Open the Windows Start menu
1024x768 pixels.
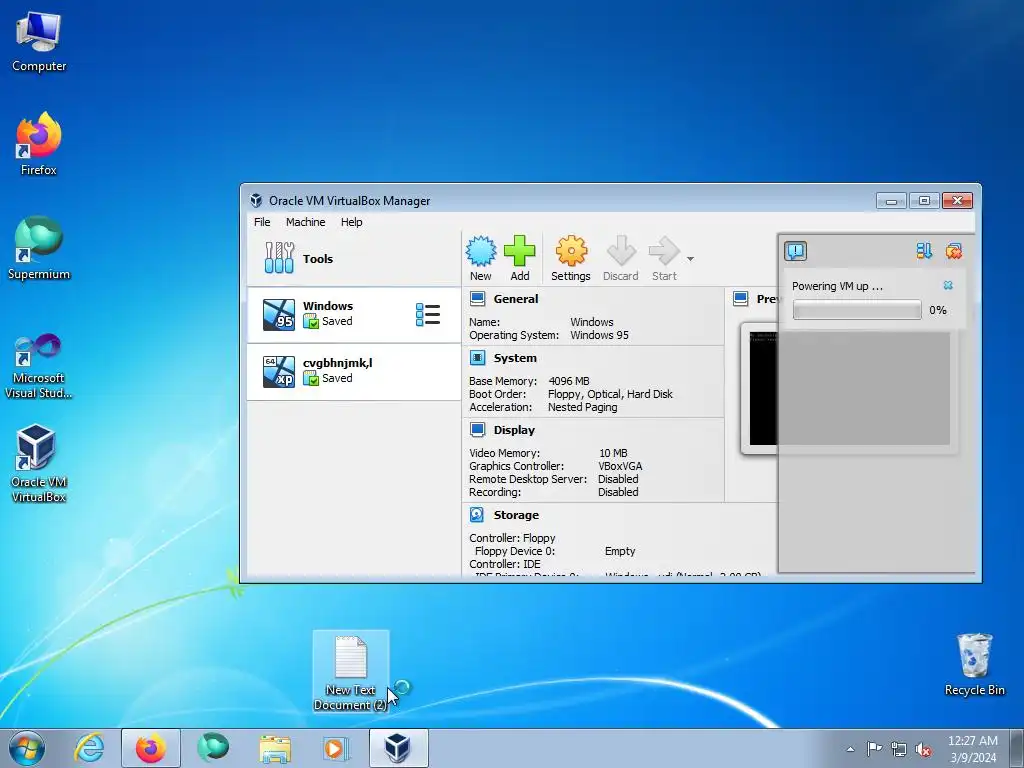(x=27, y=748)
